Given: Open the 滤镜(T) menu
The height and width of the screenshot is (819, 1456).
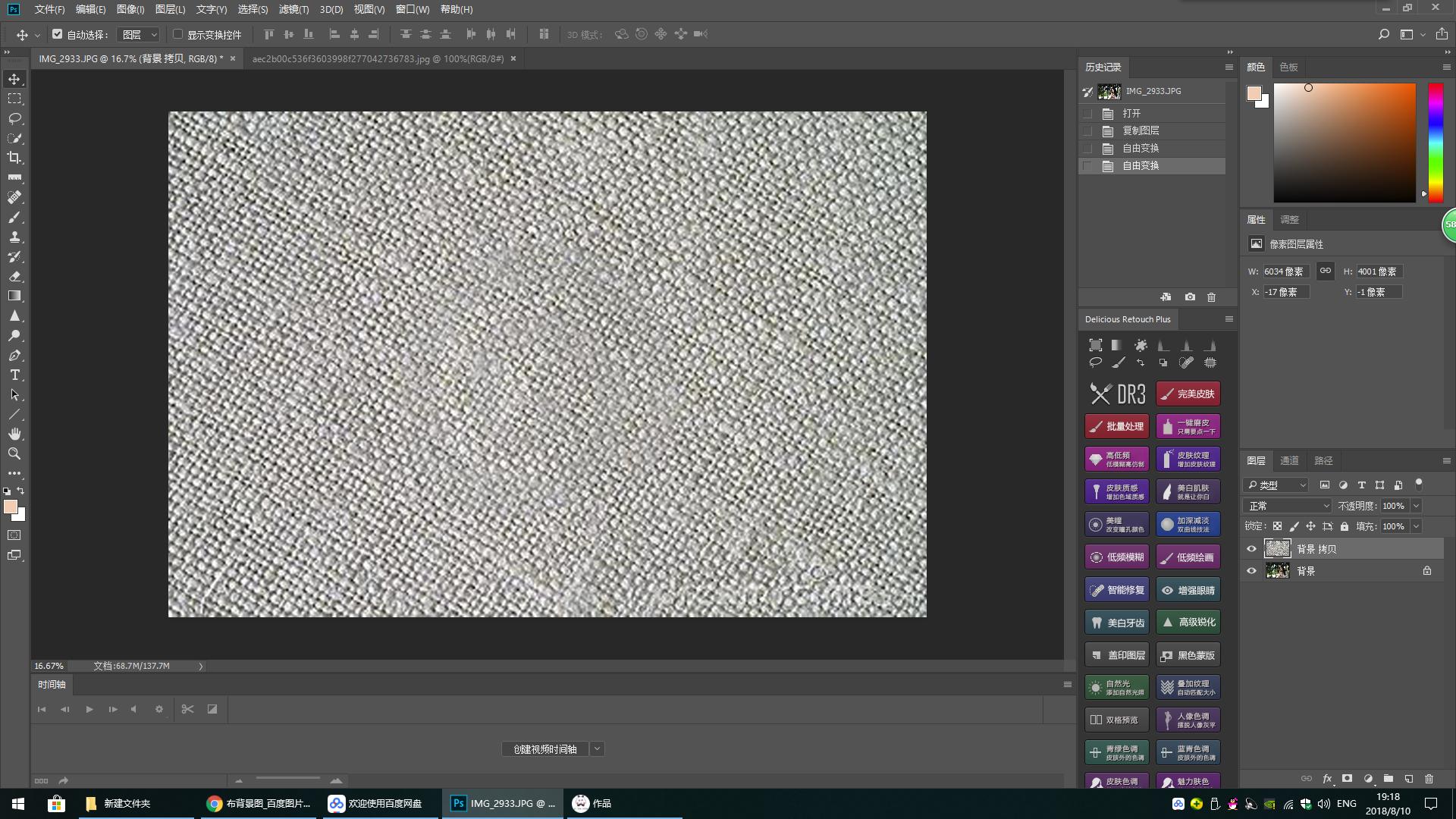Looking at the screenshot, I should pyautogui.click(x=293, y=9).
